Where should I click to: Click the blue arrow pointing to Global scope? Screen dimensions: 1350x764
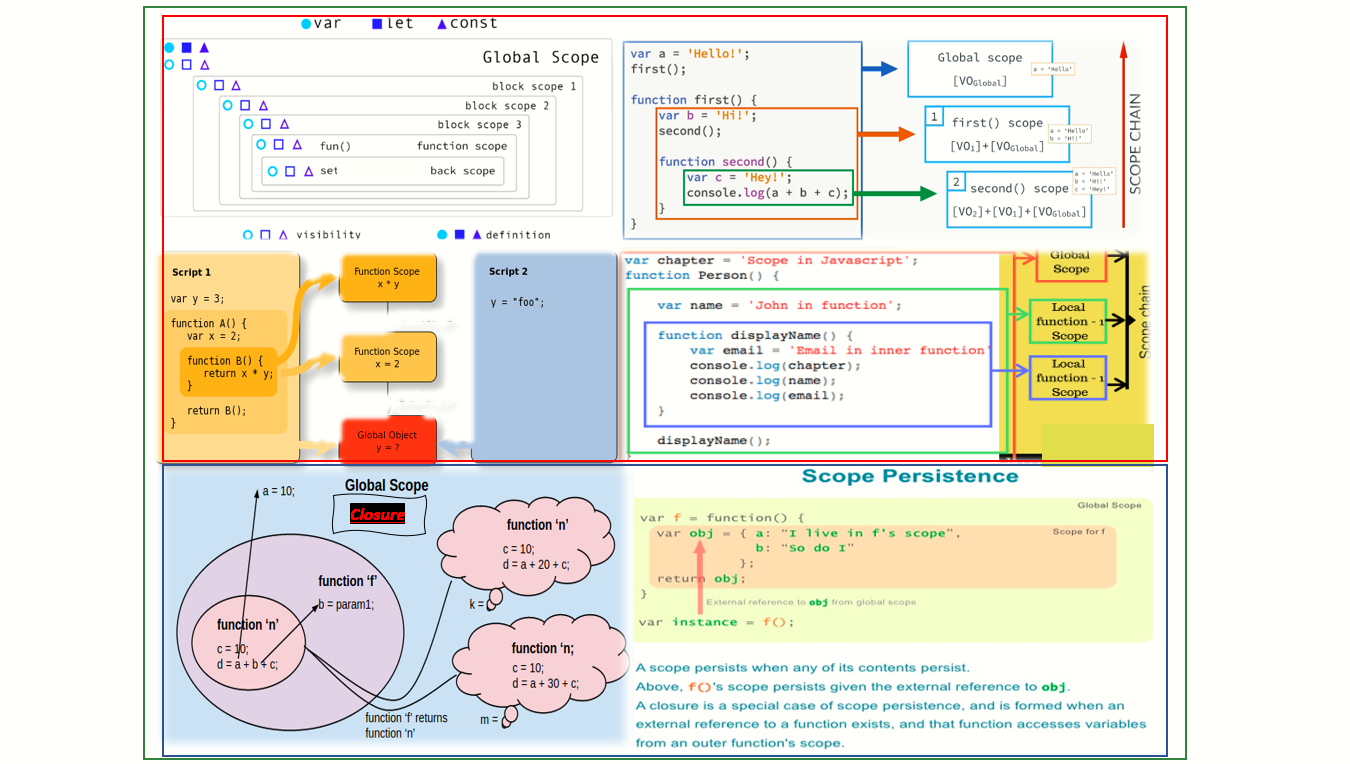(x=879, y=69)
